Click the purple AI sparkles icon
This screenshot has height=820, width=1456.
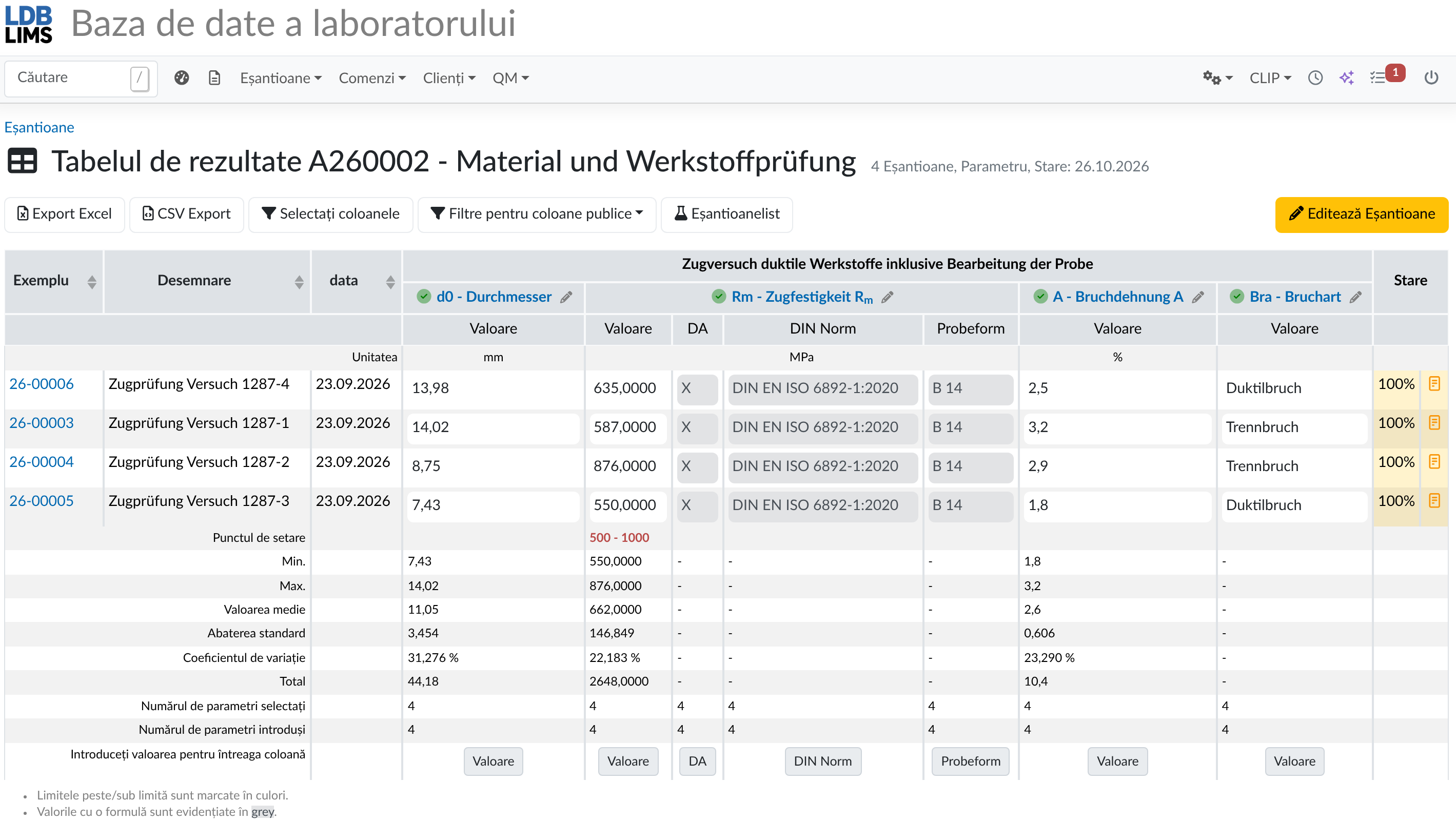1347,78
